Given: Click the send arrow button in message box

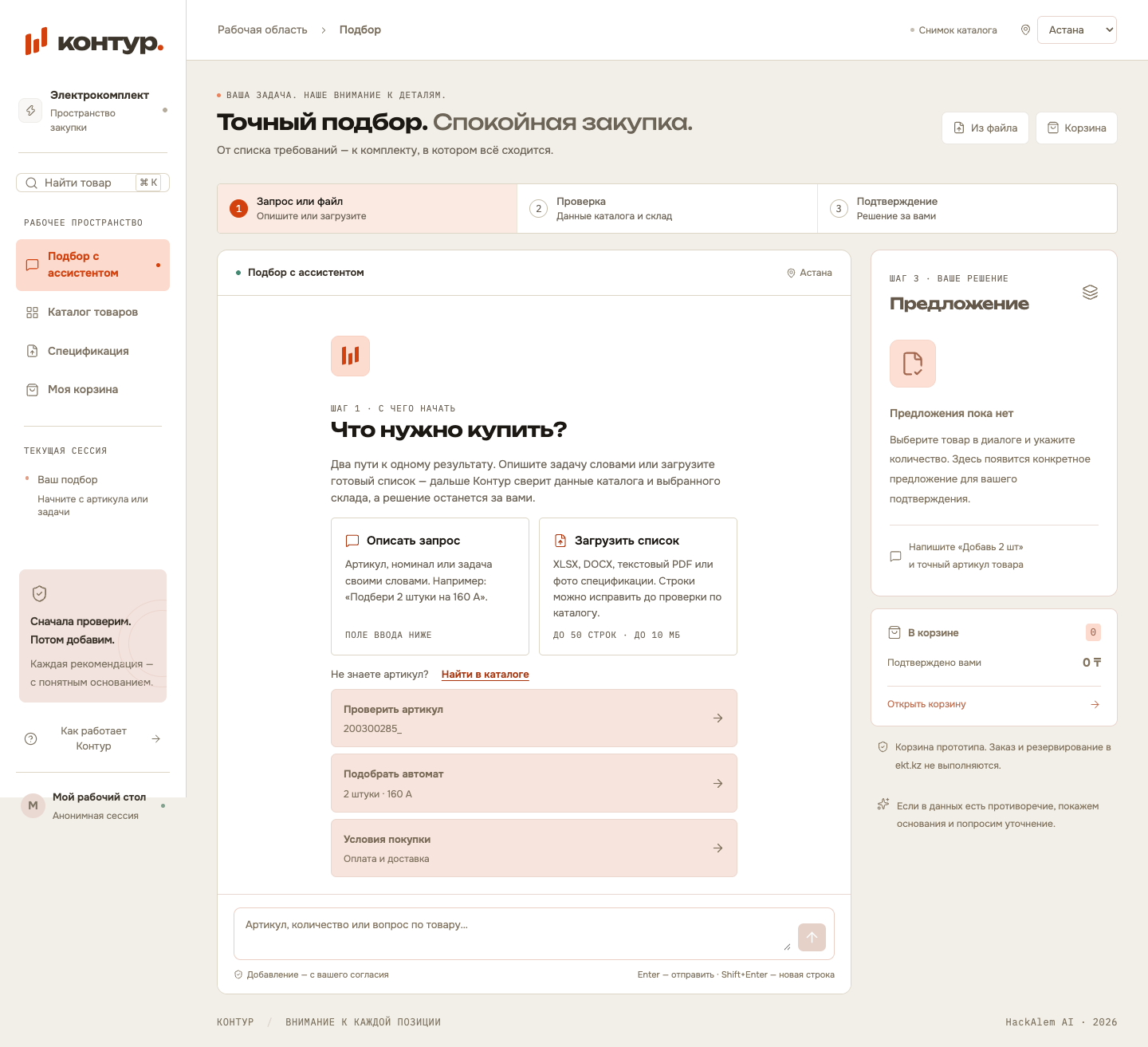Looking at the screenshot, I should tap(812, 937).
